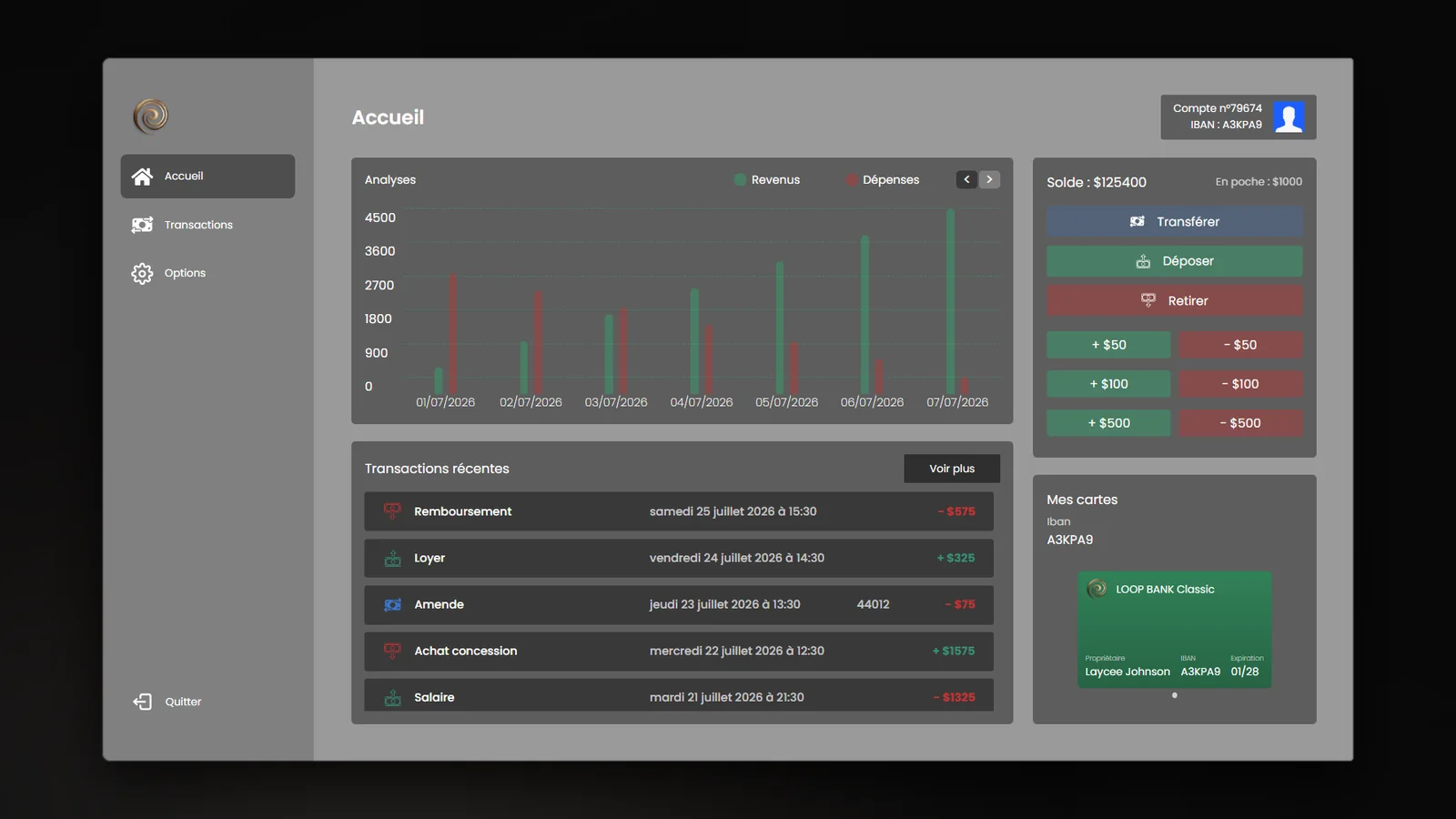1456x819 pixels.
Task: Click the blue profile avatar icon
Action: click(1289, 117)
